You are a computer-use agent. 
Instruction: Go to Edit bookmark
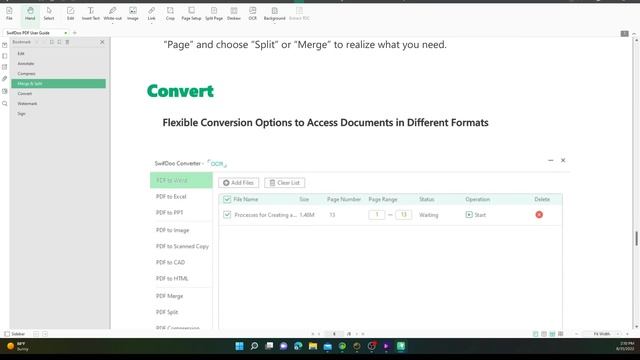coord(21,53)
